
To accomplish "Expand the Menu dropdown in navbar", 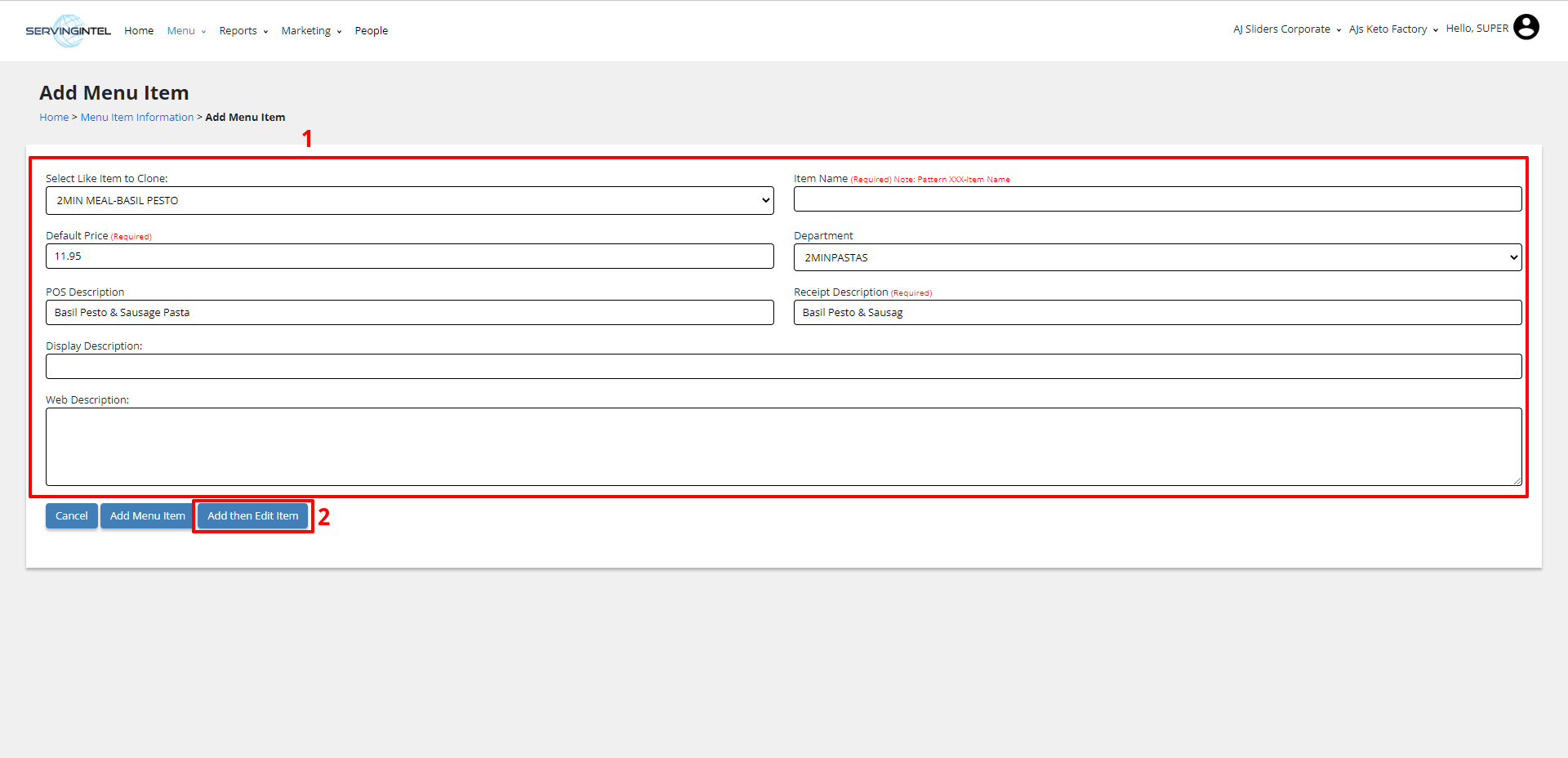I will point(186,31).
